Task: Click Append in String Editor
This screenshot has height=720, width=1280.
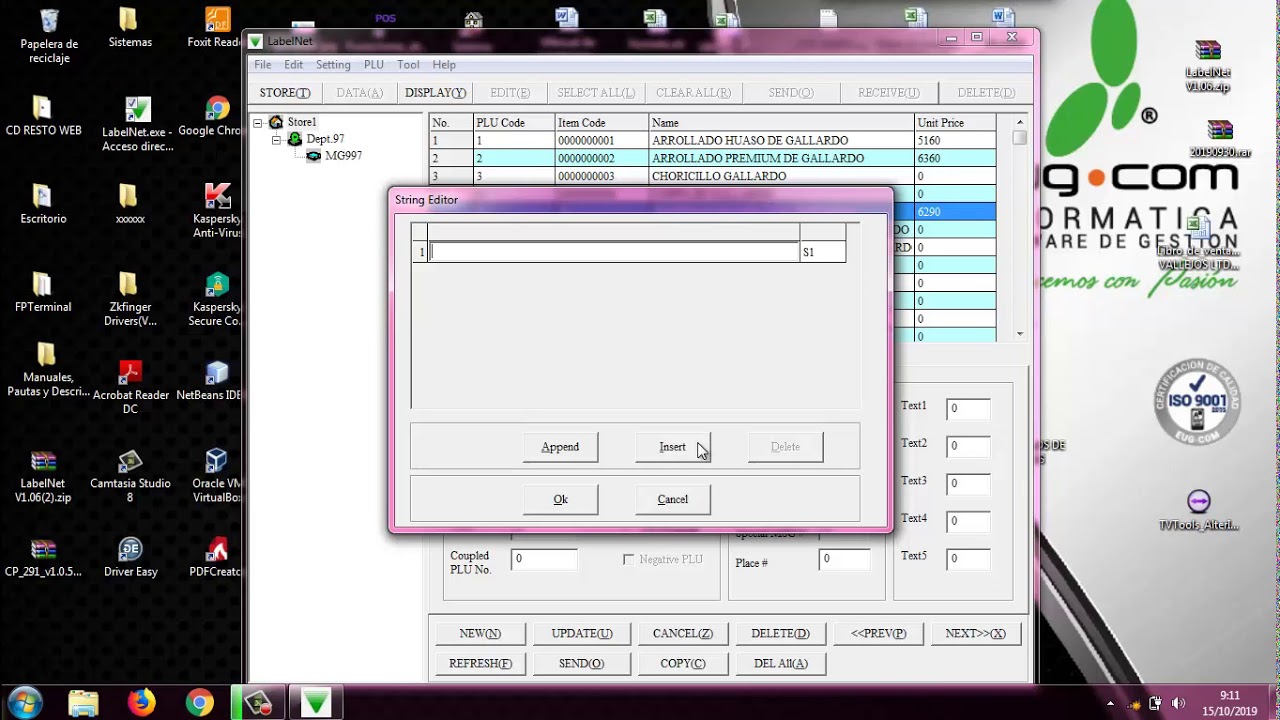Action: 560,447
